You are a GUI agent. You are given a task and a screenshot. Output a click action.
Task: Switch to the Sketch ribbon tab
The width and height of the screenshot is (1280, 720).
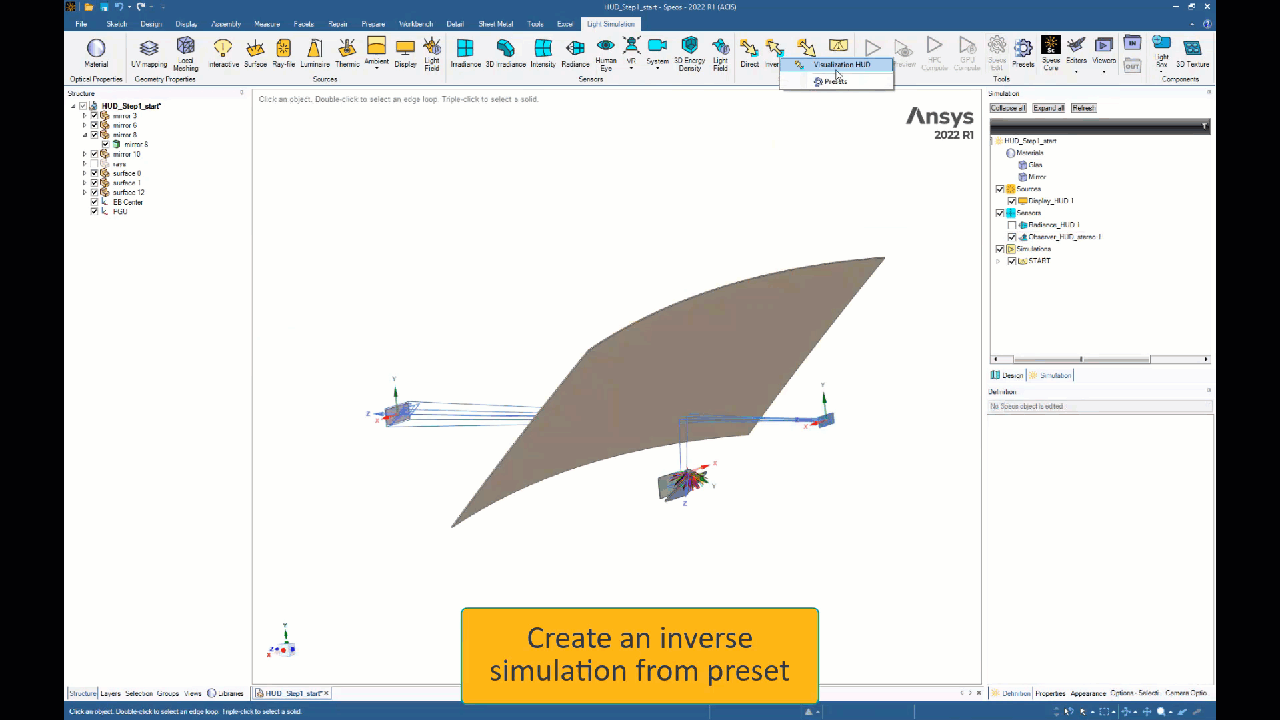tap(116, 24)
